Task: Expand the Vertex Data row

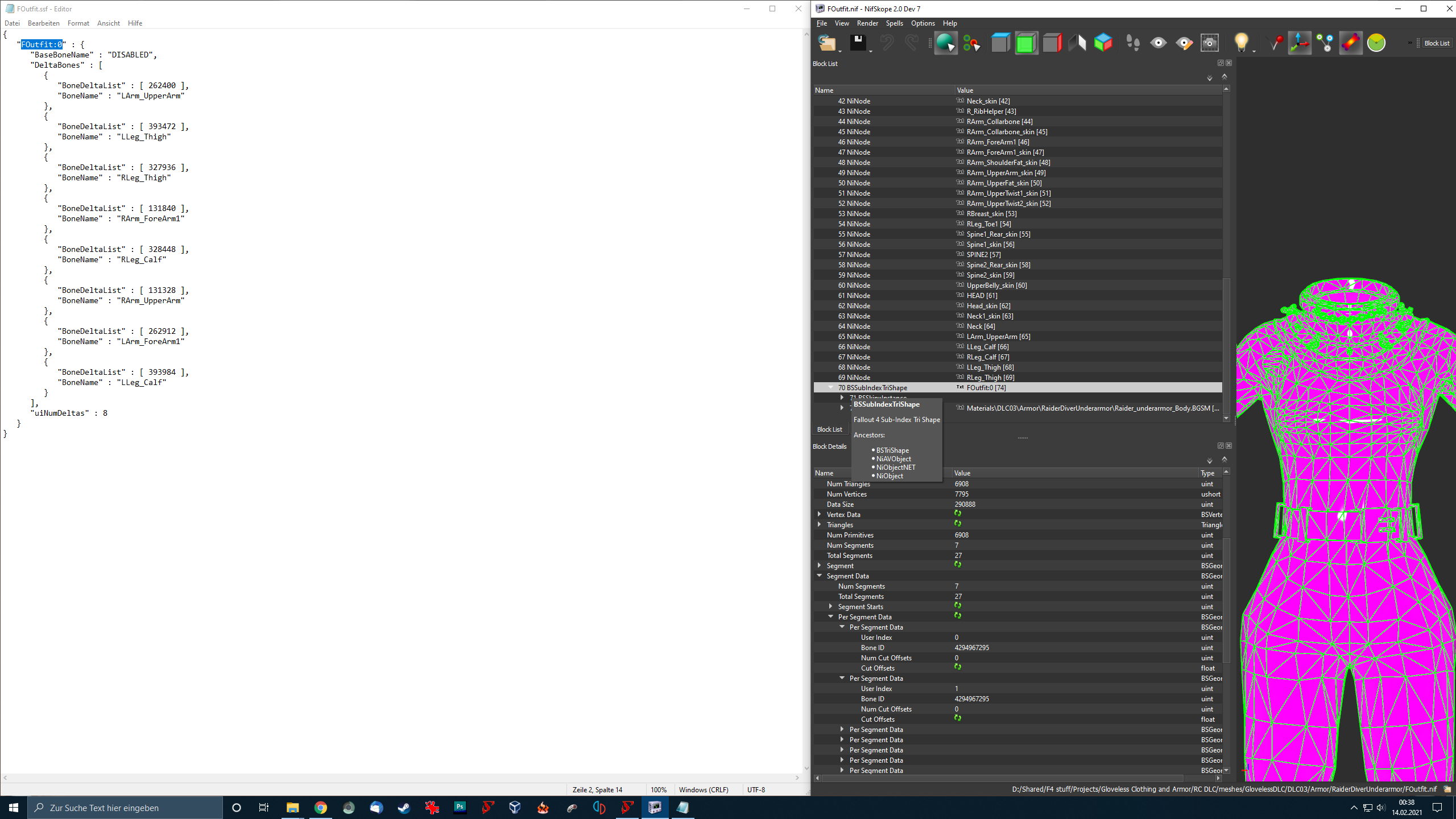Action: click(x=820, y=514)
